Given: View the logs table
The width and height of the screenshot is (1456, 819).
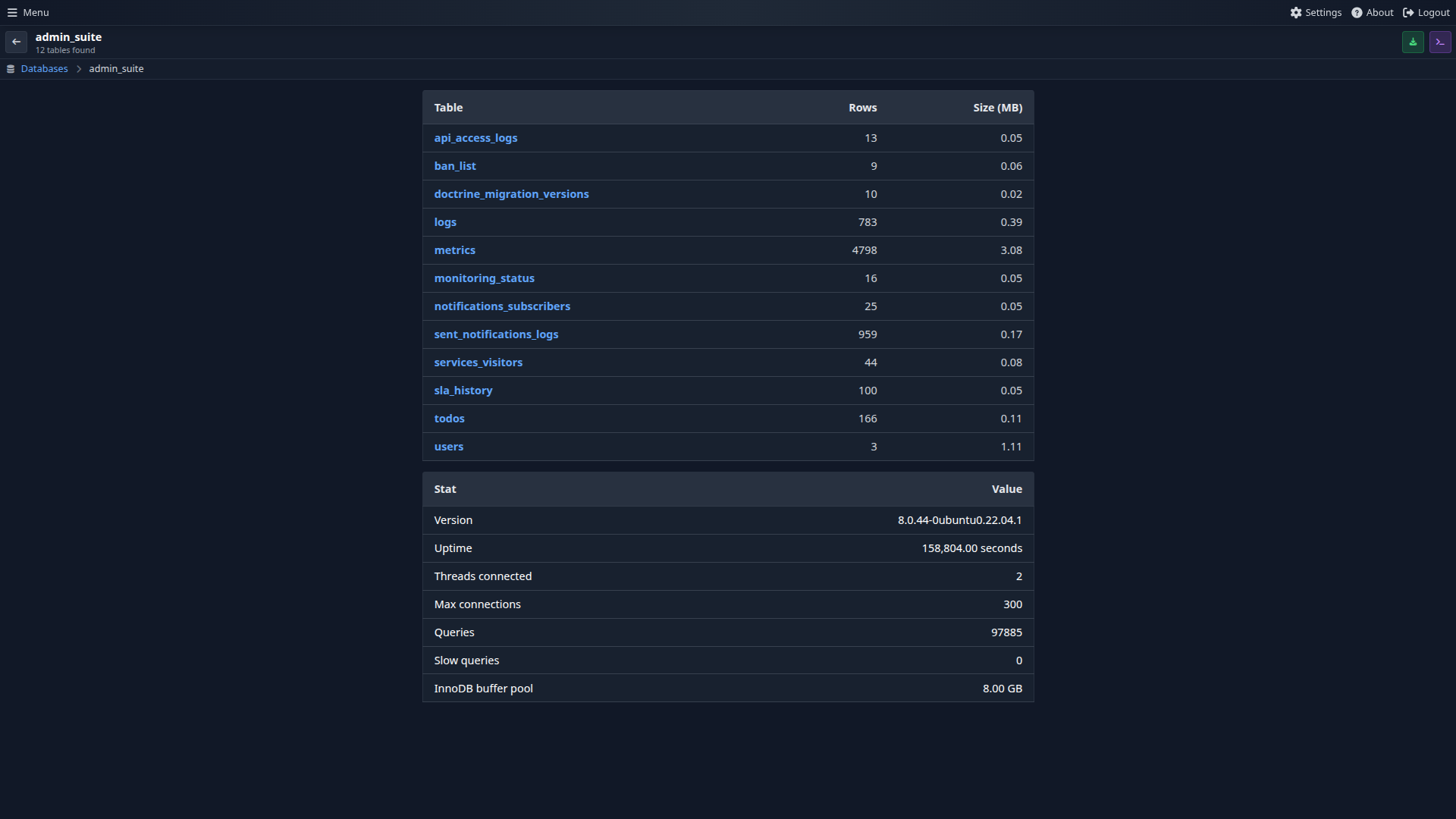Looking at the screenshot, I should click(x=444, y=221).
